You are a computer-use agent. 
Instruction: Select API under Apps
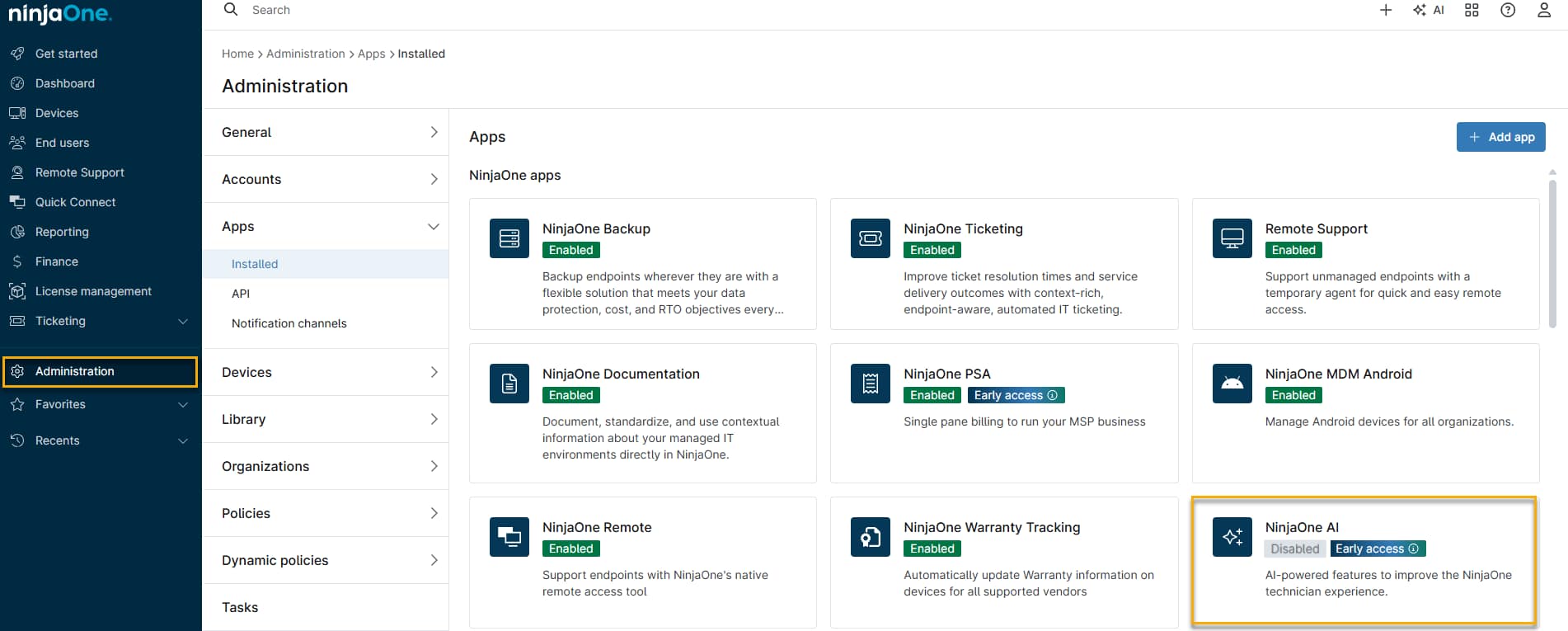point(241,294)
